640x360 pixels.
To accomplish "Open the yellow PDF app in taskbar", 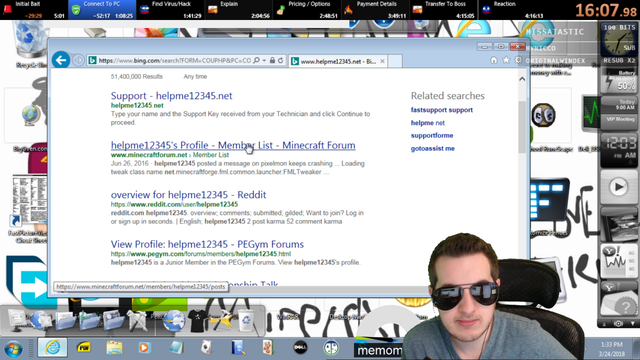I will (x=84, y=348).
